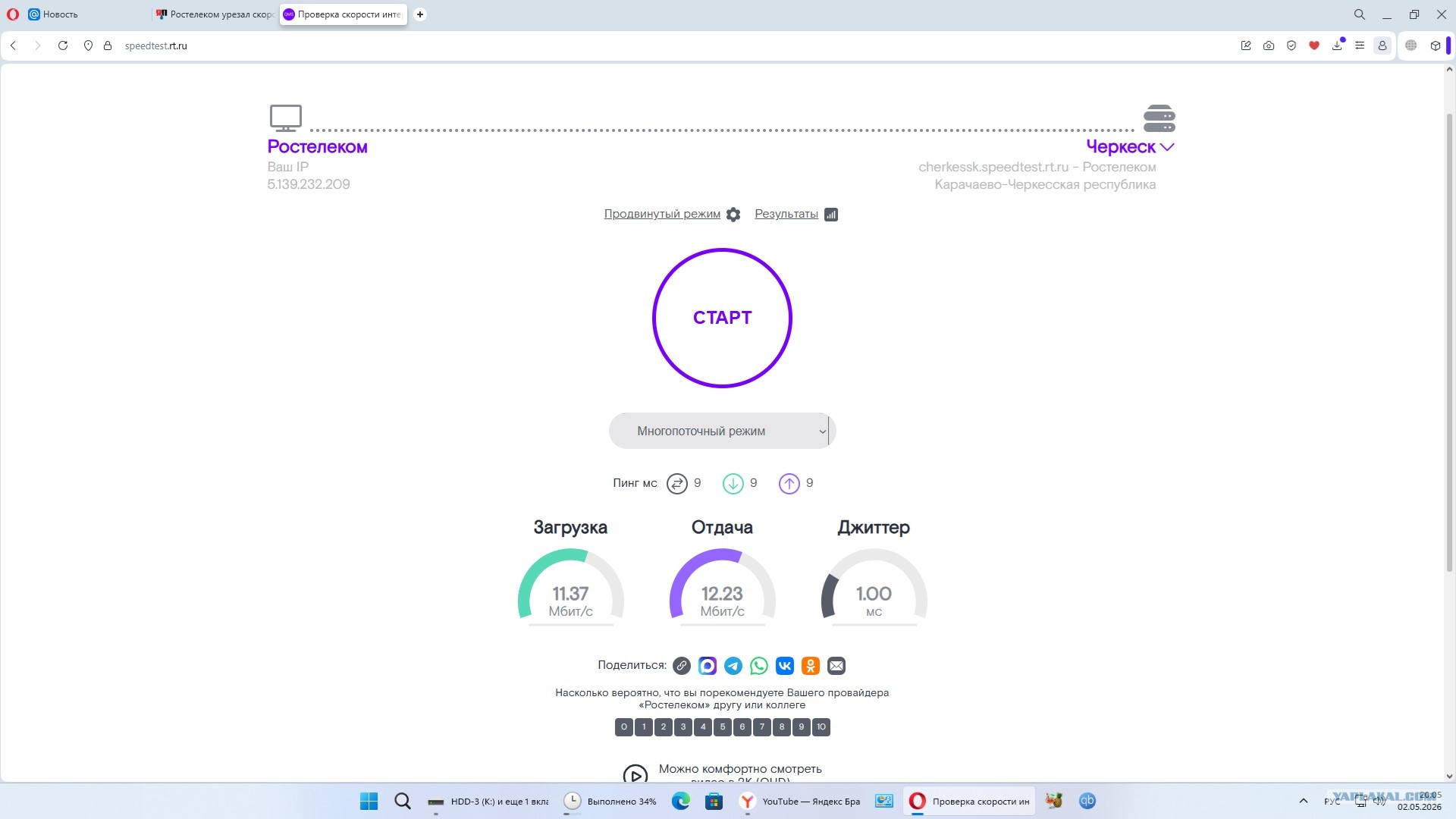Click the Opera menu logo
This screenshot has height=819, width=1456.
[13, 14]
